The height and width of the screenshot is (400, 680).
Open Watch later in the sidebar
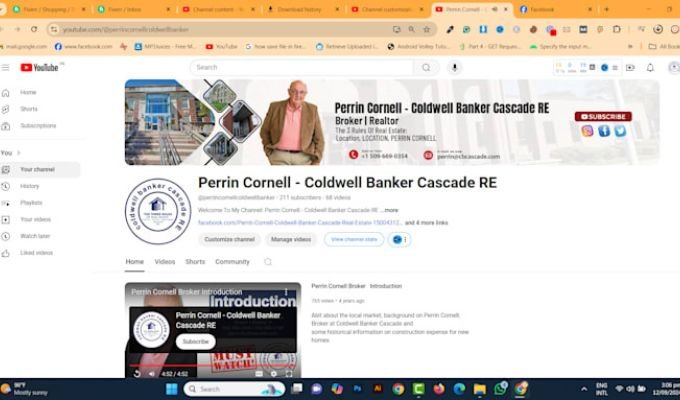click(x=35, y=236)
